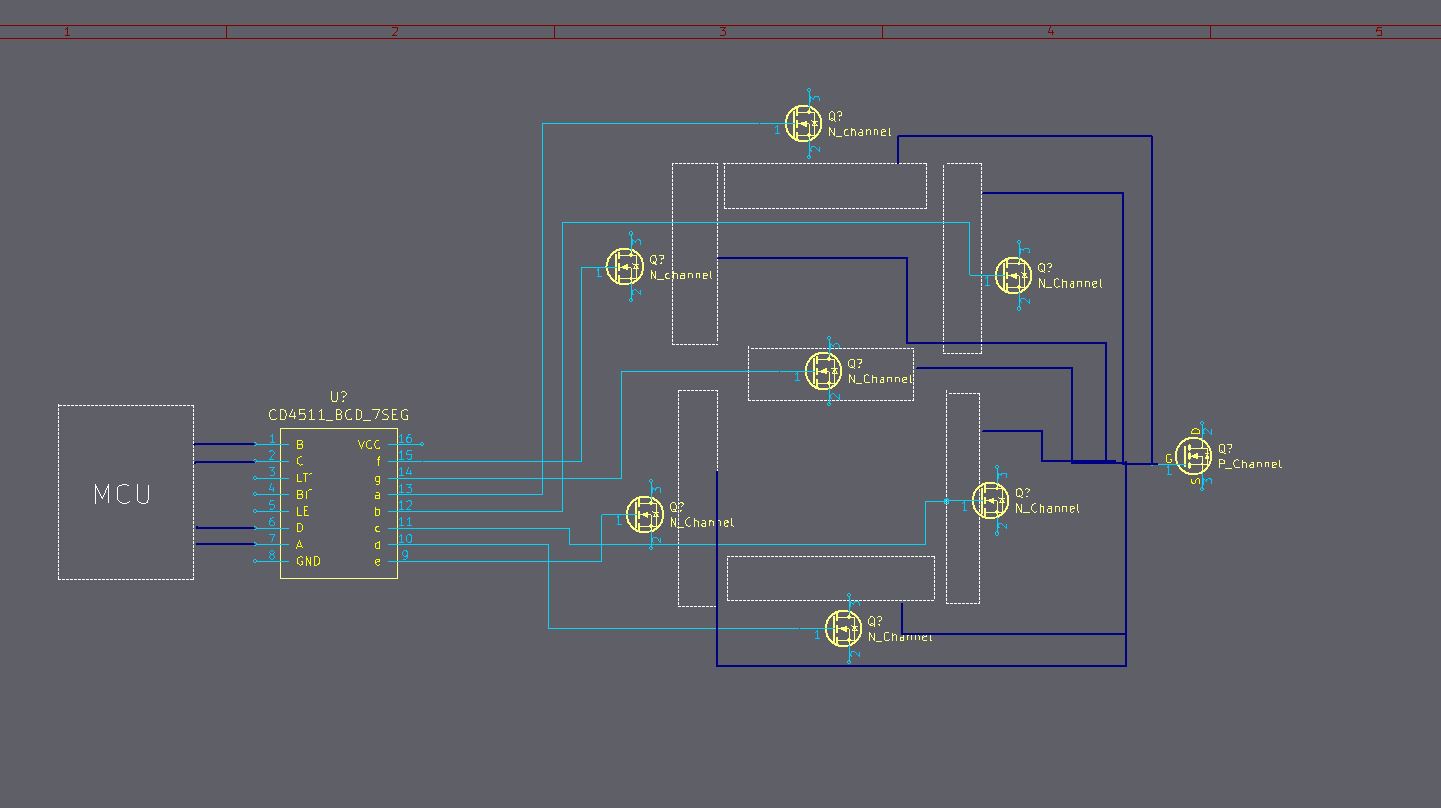Click pin number 11 on the IC
Image resolution: width=1441 pixels, height=808 pixels.
tap(405, 522)
